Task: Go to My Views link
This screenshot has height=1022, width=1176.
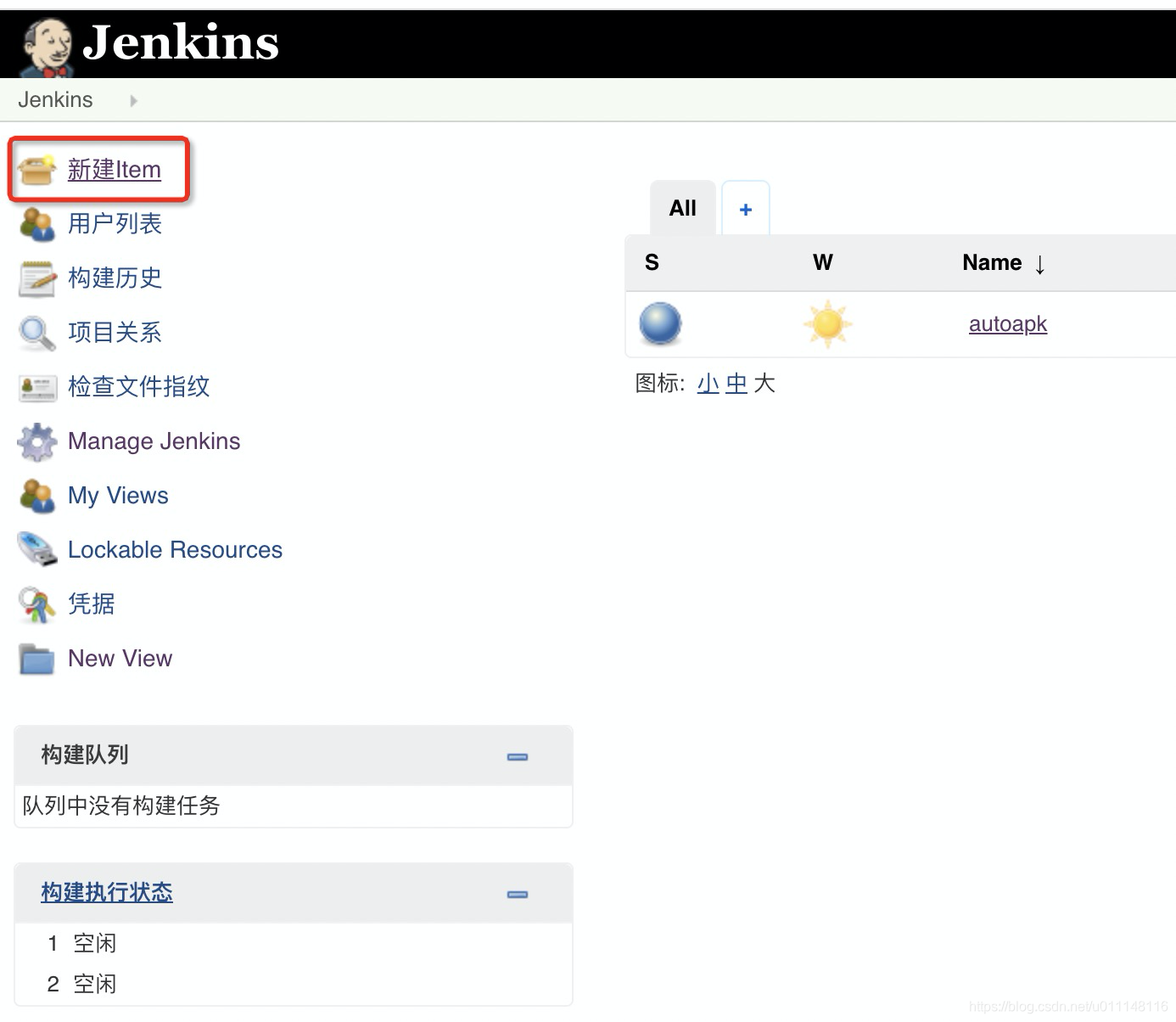Action: (x=118, y=496)
